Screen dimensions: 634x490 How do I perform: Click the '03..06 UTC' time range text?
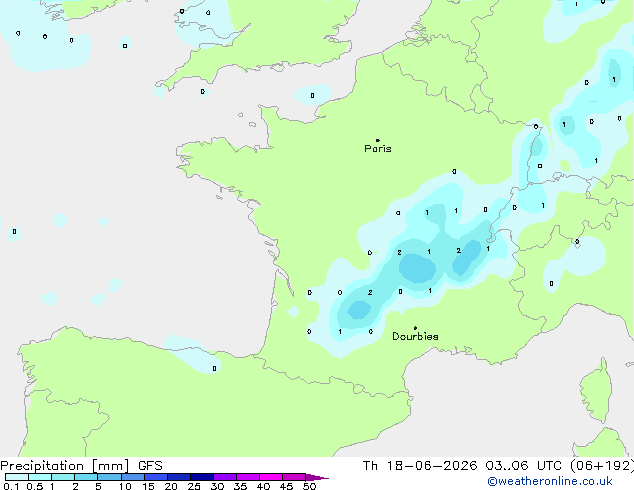[x=523, y=466]
